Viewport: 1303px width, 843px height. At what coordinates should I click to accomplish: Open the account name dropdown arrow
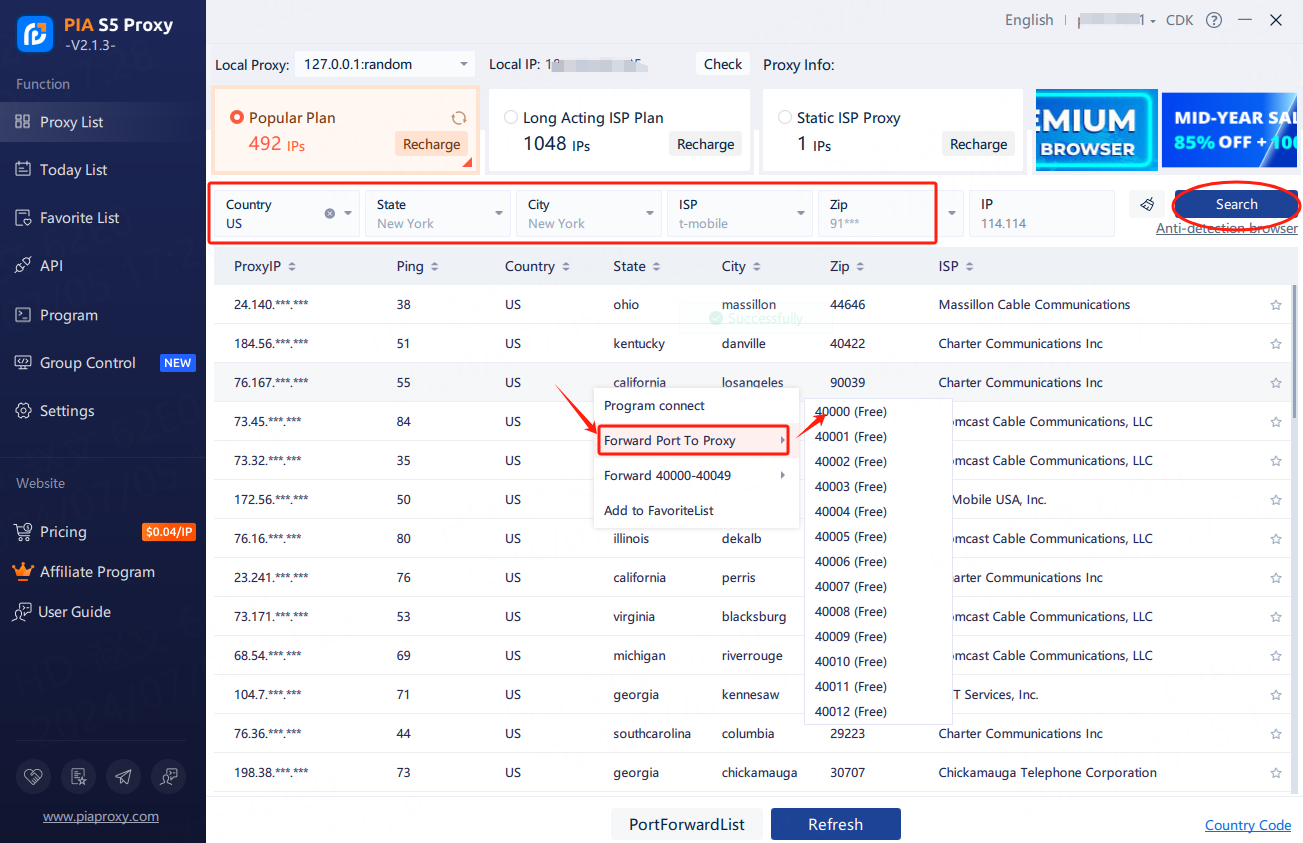pyautogui.click(x=1153, y=21)
